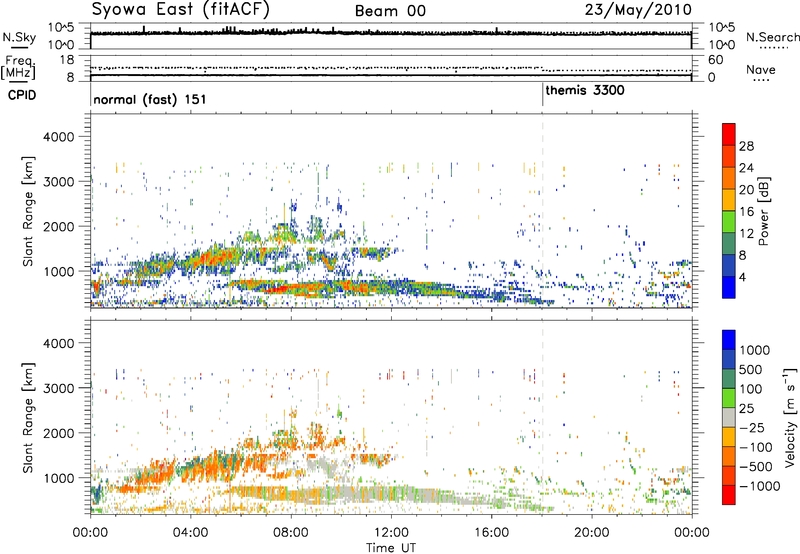Click the '3000' tick of the power panel
This screenshot has height=554, width=800.
(58, 182)
